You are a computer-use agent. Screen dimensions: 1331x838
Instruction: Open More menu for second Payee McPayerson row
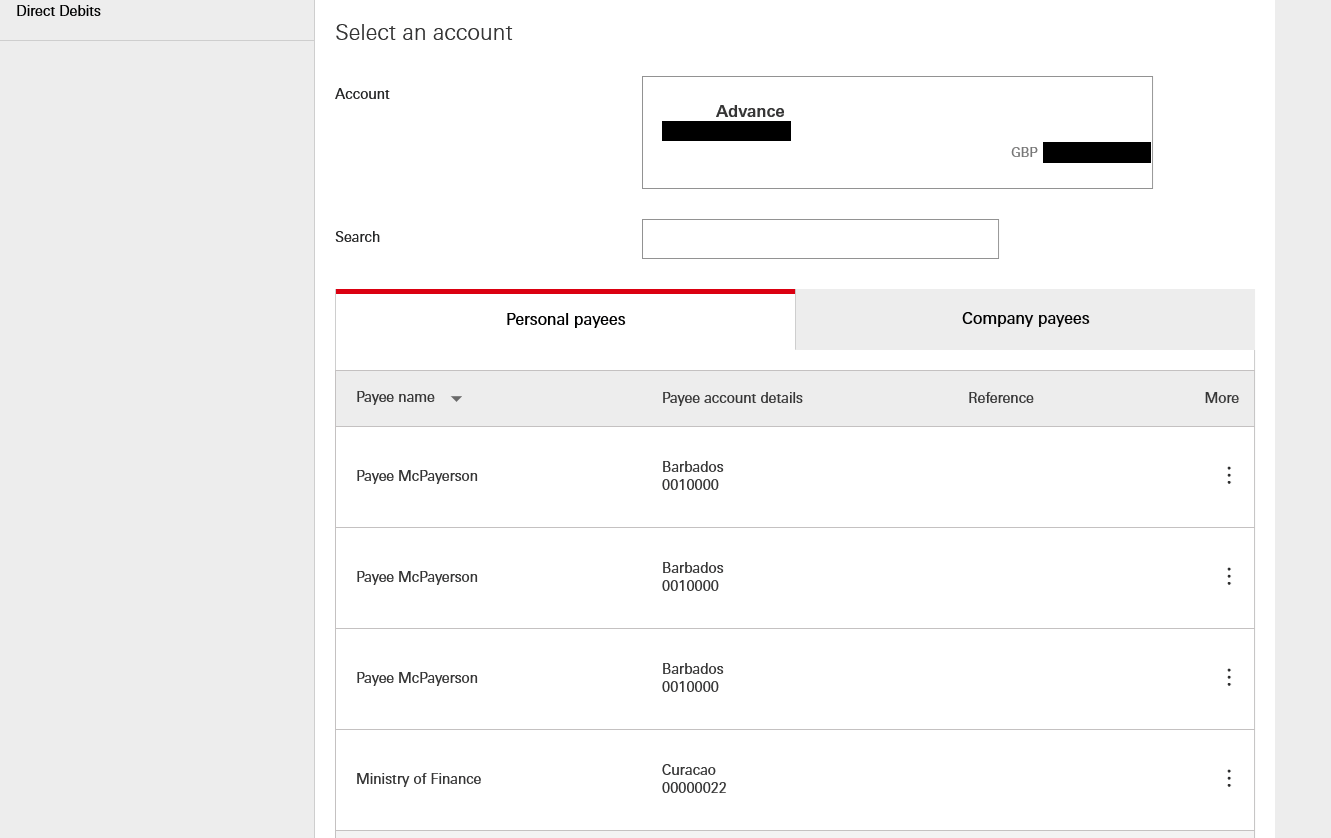[x=1229, y=576]
